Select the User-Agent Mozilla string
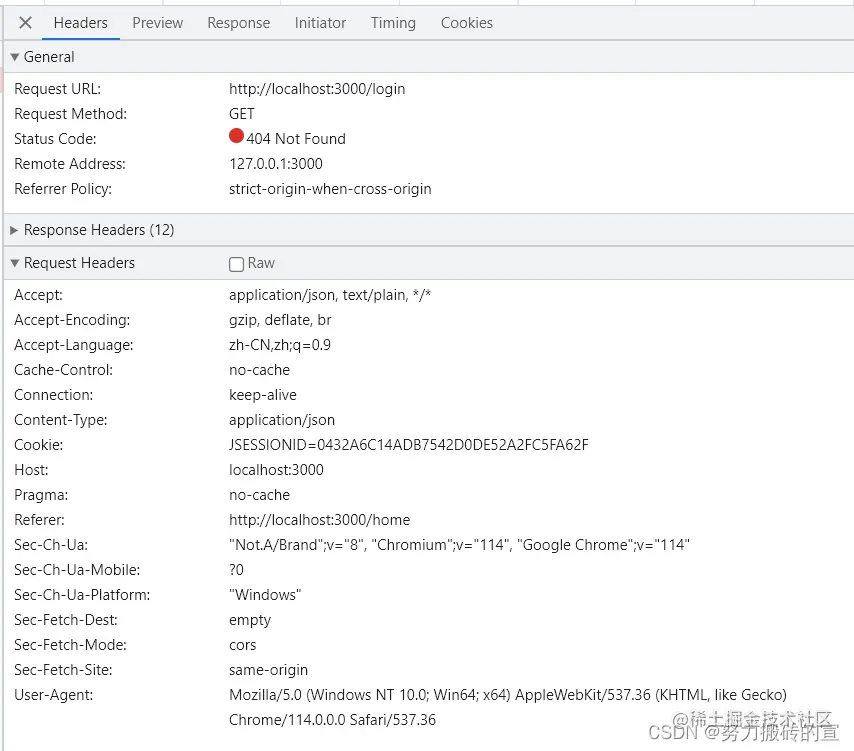The height and width of the screenshot is (751, 854). (x=508, y=707)
